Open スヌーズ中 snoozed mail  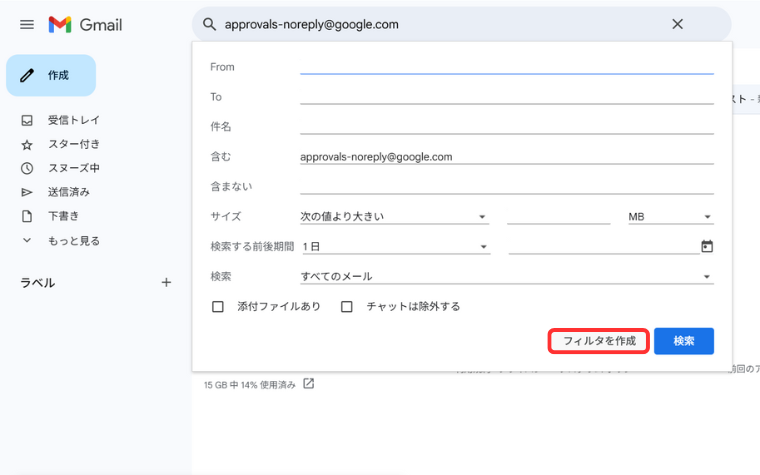click(x=73, y=168)
